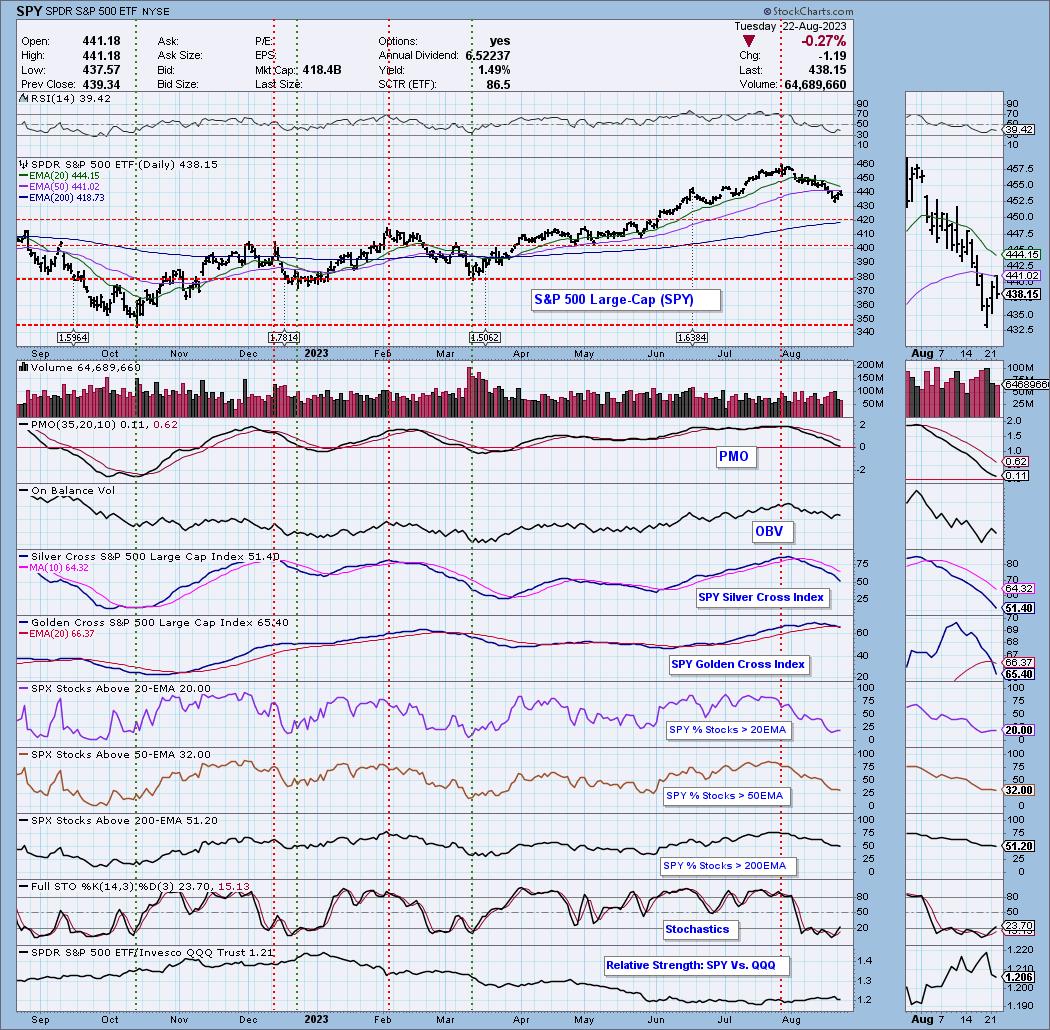Click the Chg value -1.19
The width and height of the screenshot is (1050, 1030).
(x=831, y=56)
